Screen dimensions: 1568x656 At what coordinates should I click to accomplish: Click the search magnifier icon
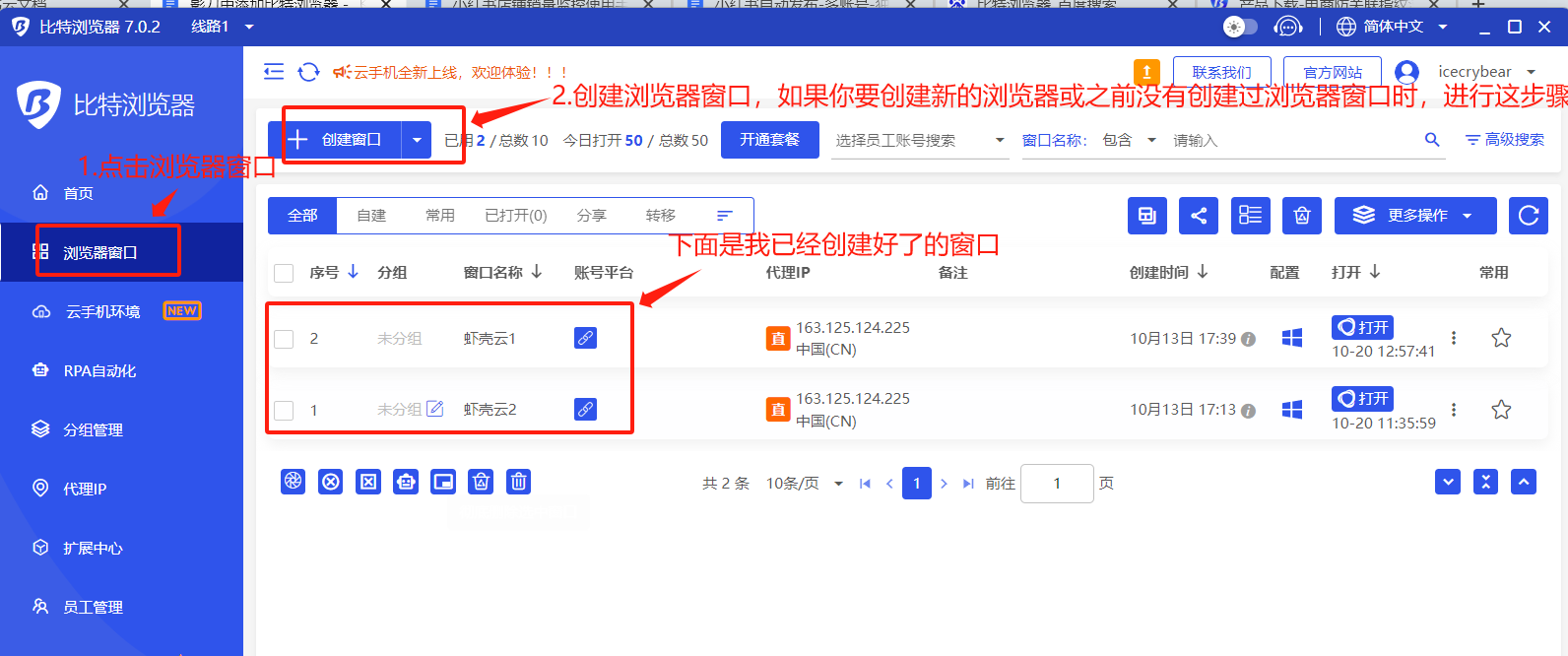[x=1432, y=140]
